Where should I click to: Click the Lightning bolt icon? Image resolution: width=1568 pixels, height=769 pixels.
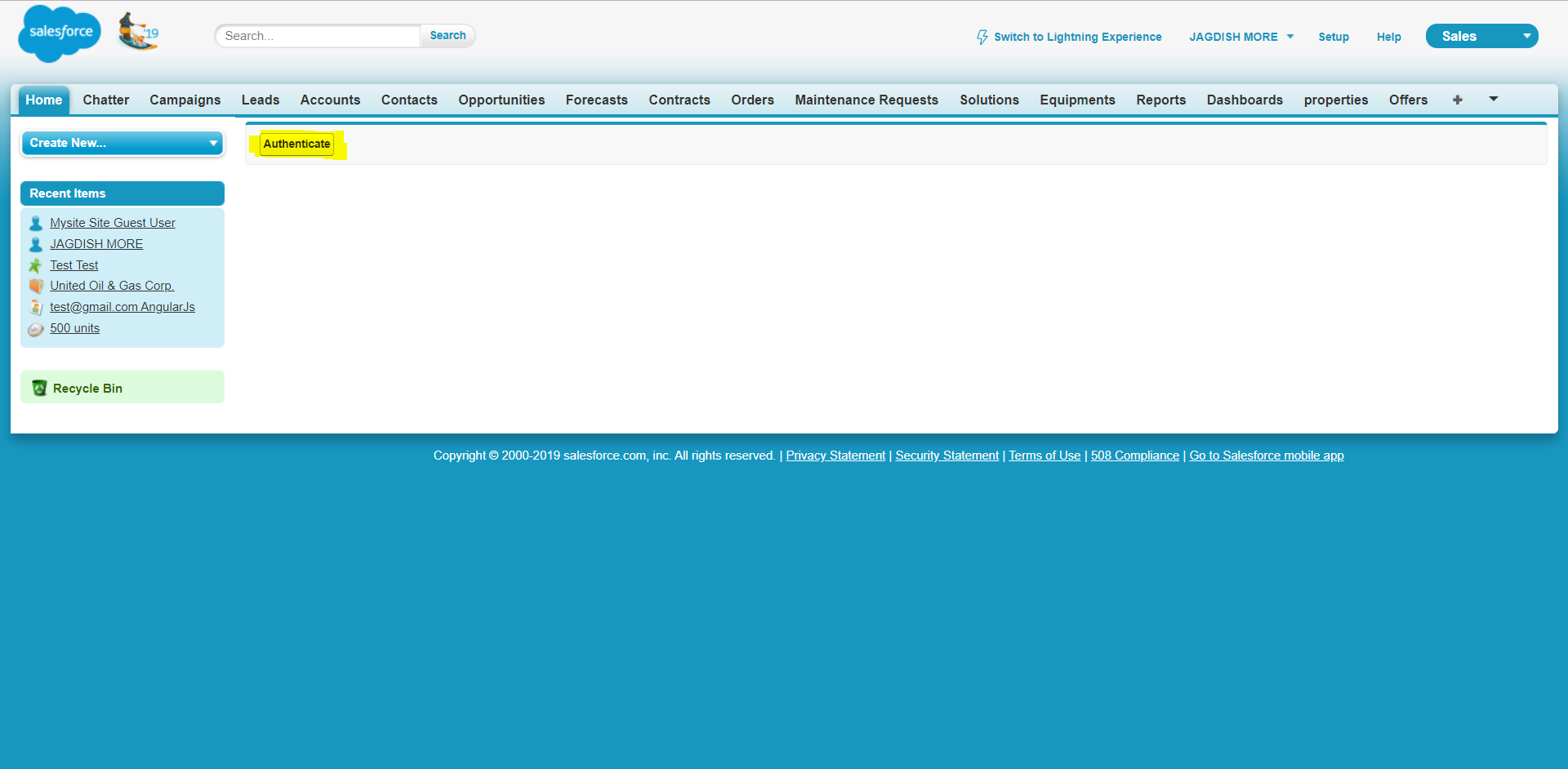coord(982,37)
